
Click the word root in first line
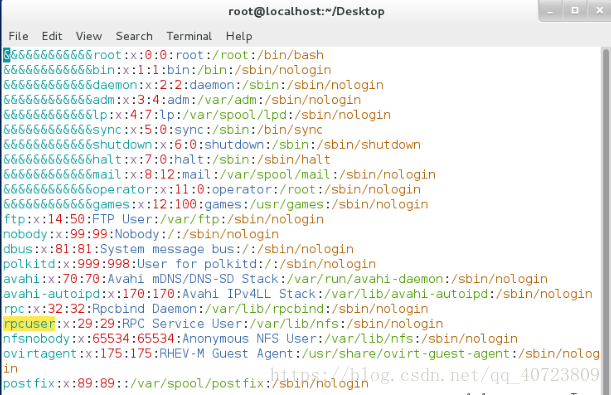click(108, 55)
